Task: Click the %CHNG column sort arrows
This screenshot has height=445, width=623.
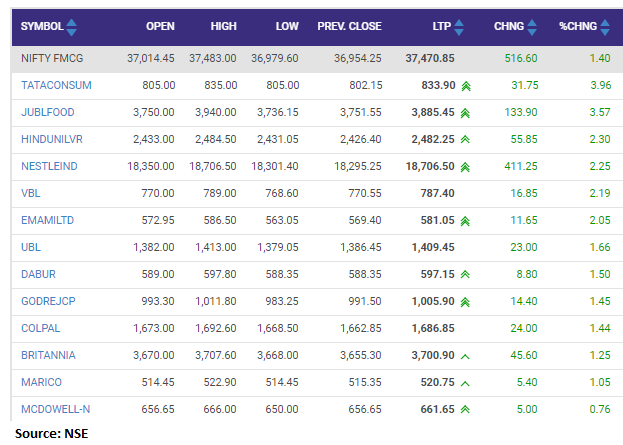Action: pyautogui.click(x=602, y=26)
